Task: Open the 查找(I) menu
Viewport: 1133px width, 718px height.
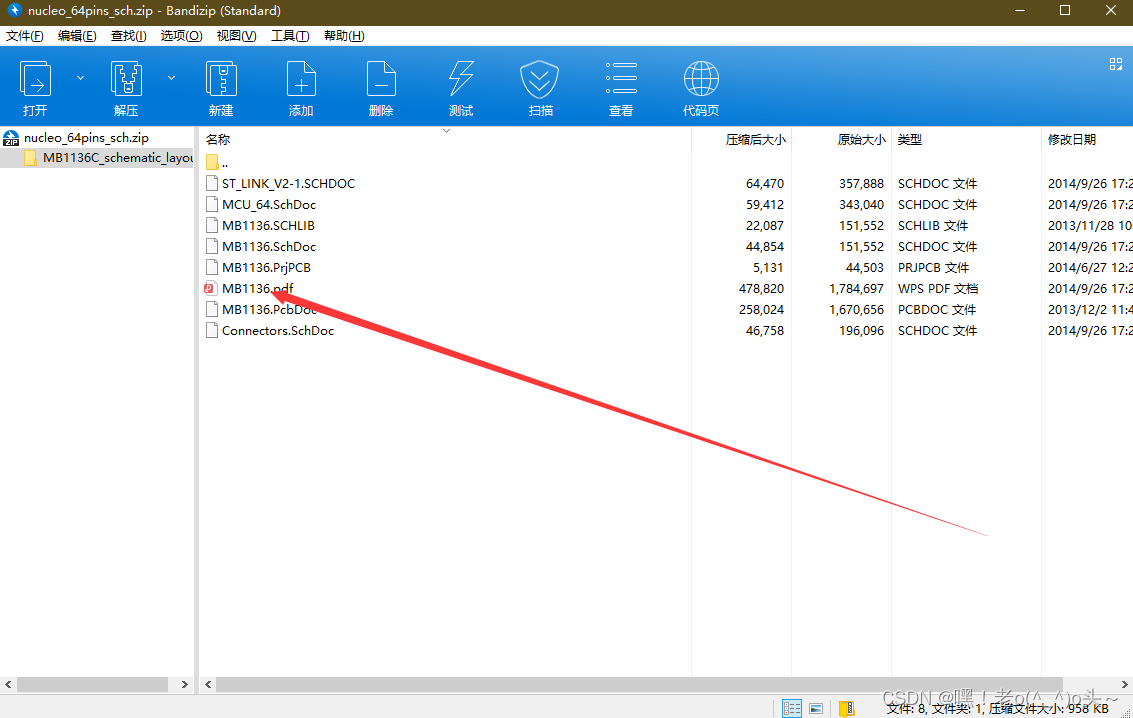Action: coord(129,36)
